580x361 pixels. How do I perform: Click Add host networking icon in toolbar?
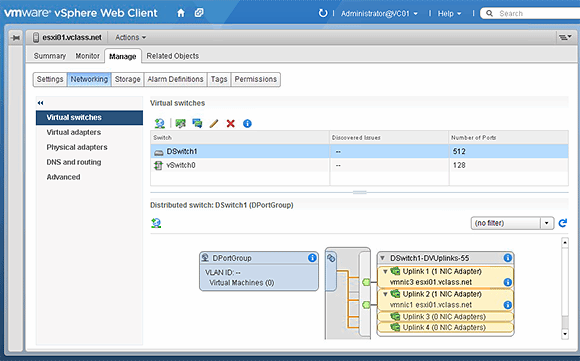pos(160,123)
